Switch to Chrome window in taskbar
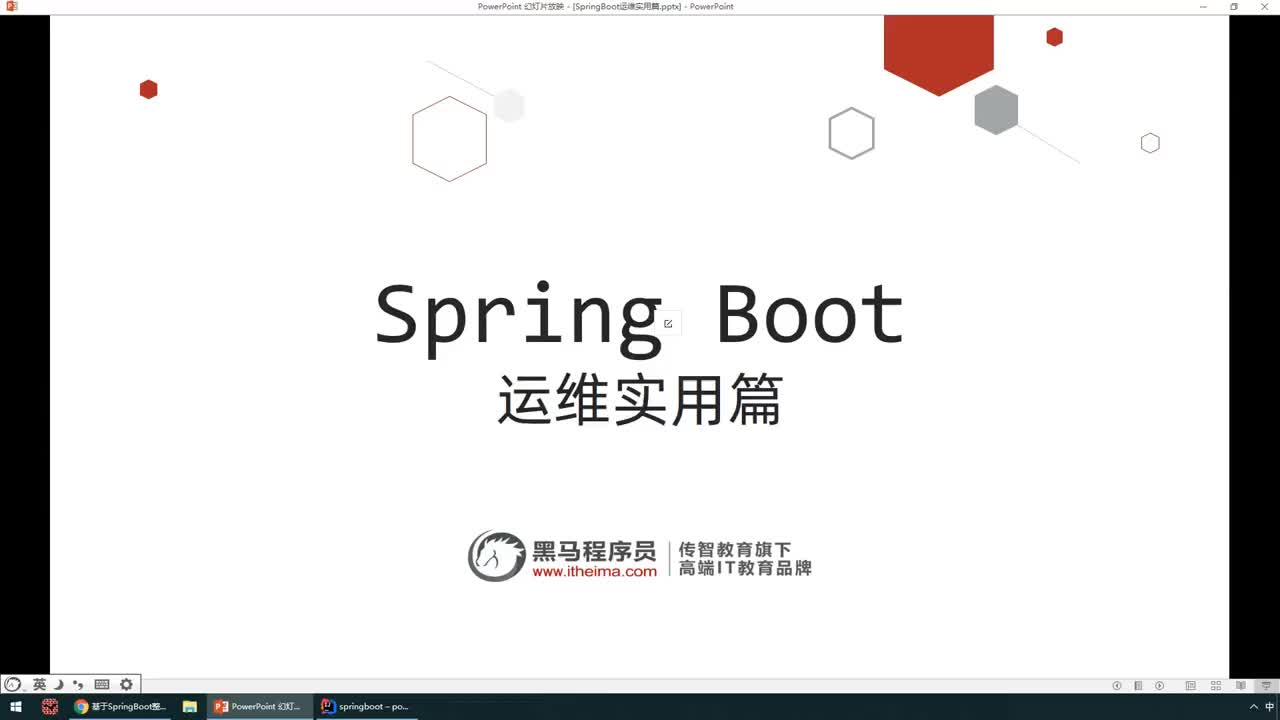 (119, 706)
